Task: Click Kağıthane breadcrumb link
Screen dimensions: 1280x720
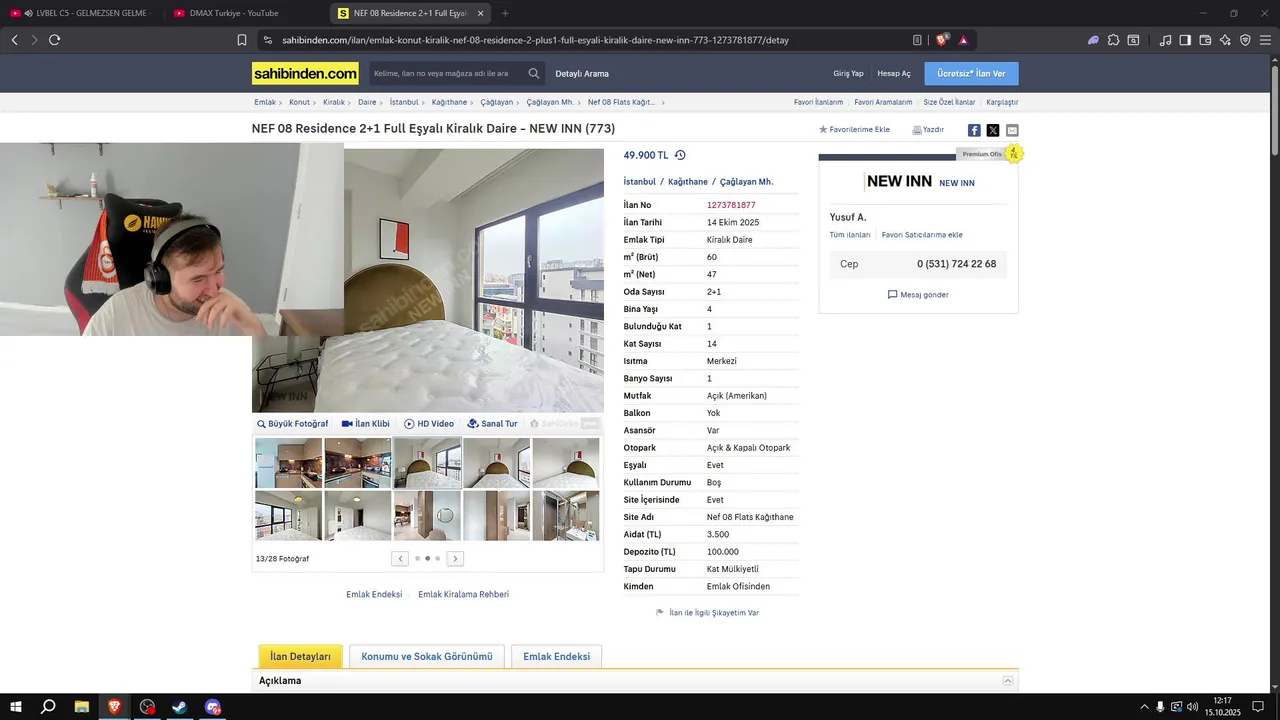Action: (x=449, y=102)
